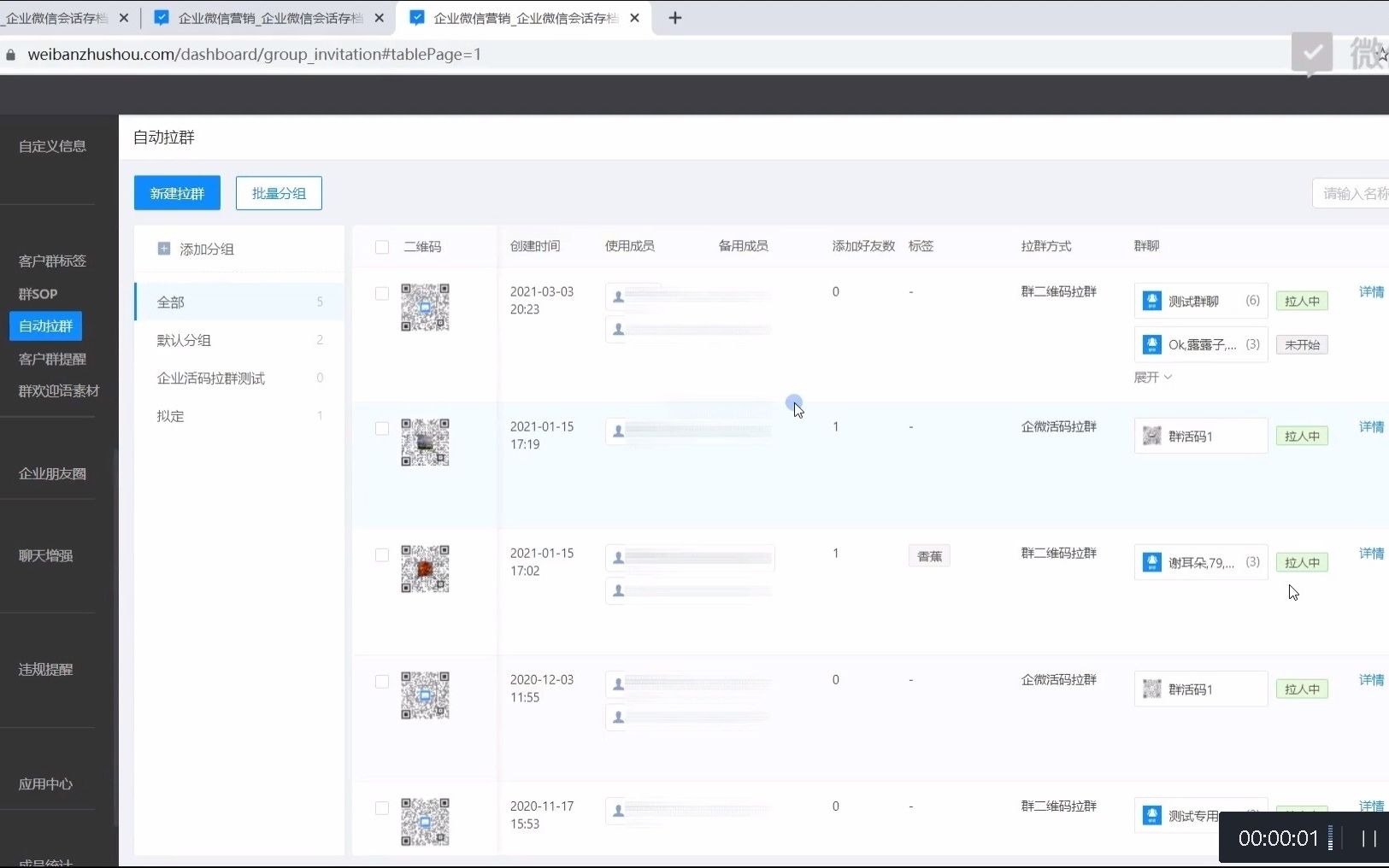Click the address bar URL
The height and width of the screenshot is (868, 1389).
point(254,55)
